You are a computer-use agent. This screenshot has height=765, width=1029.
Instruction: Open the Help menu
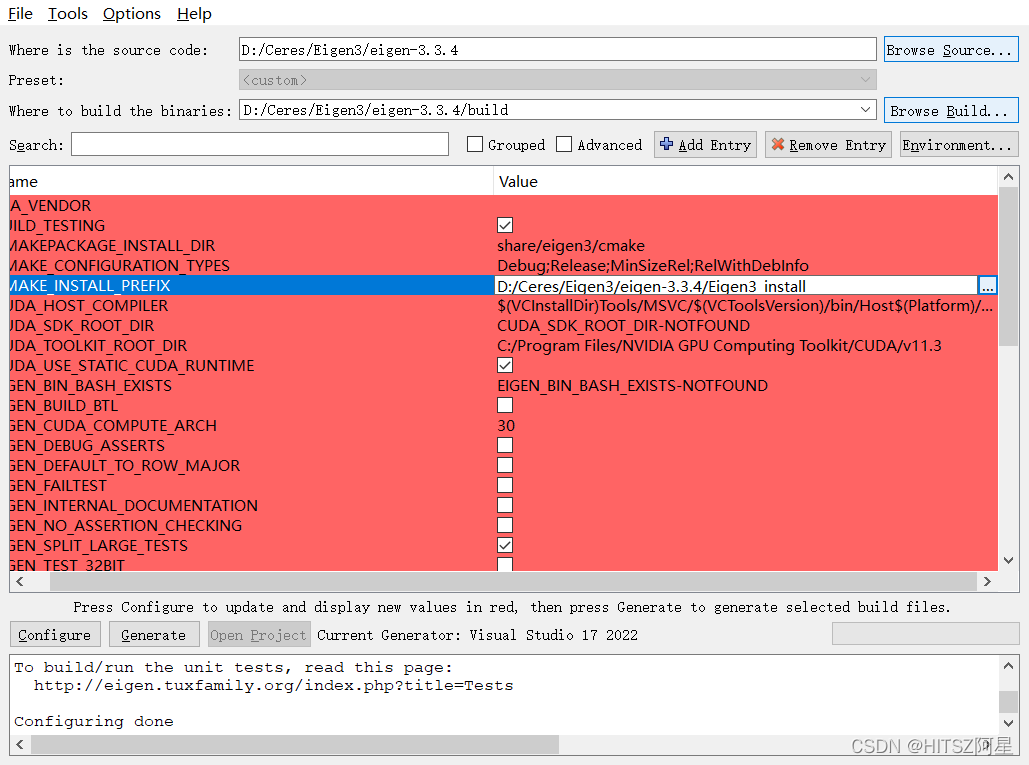click(x=194, y=14)
